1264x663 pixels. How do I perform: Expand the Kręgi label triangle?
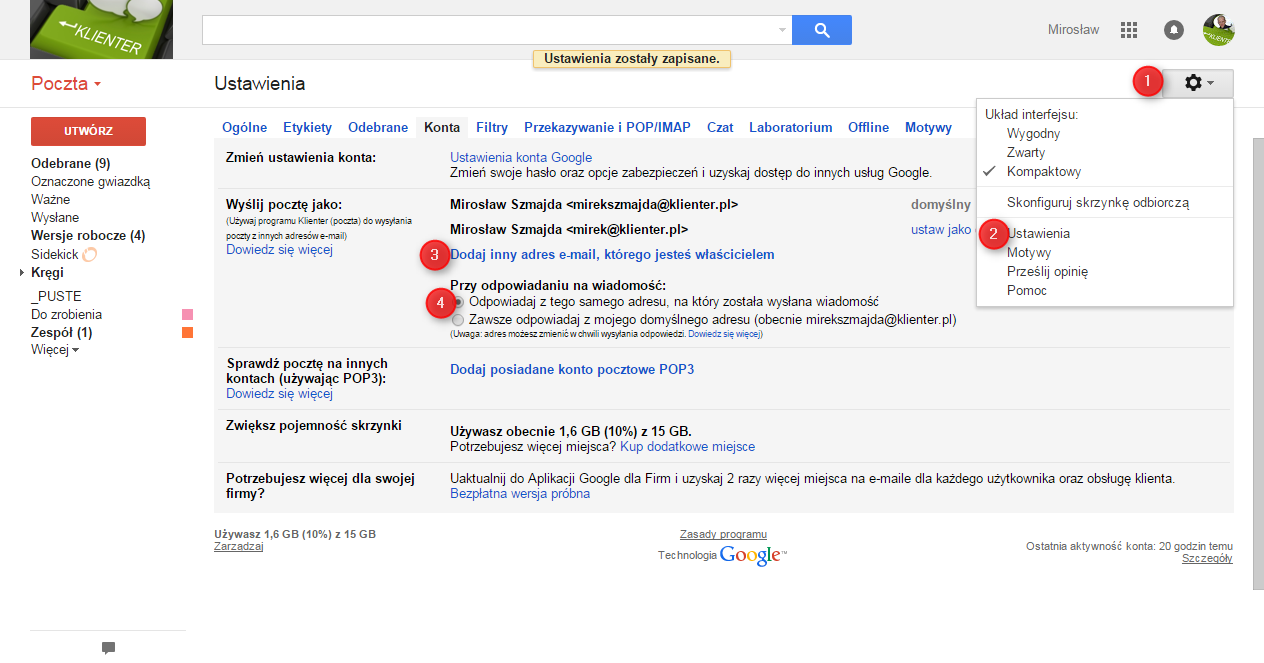(x=22, y=273)
